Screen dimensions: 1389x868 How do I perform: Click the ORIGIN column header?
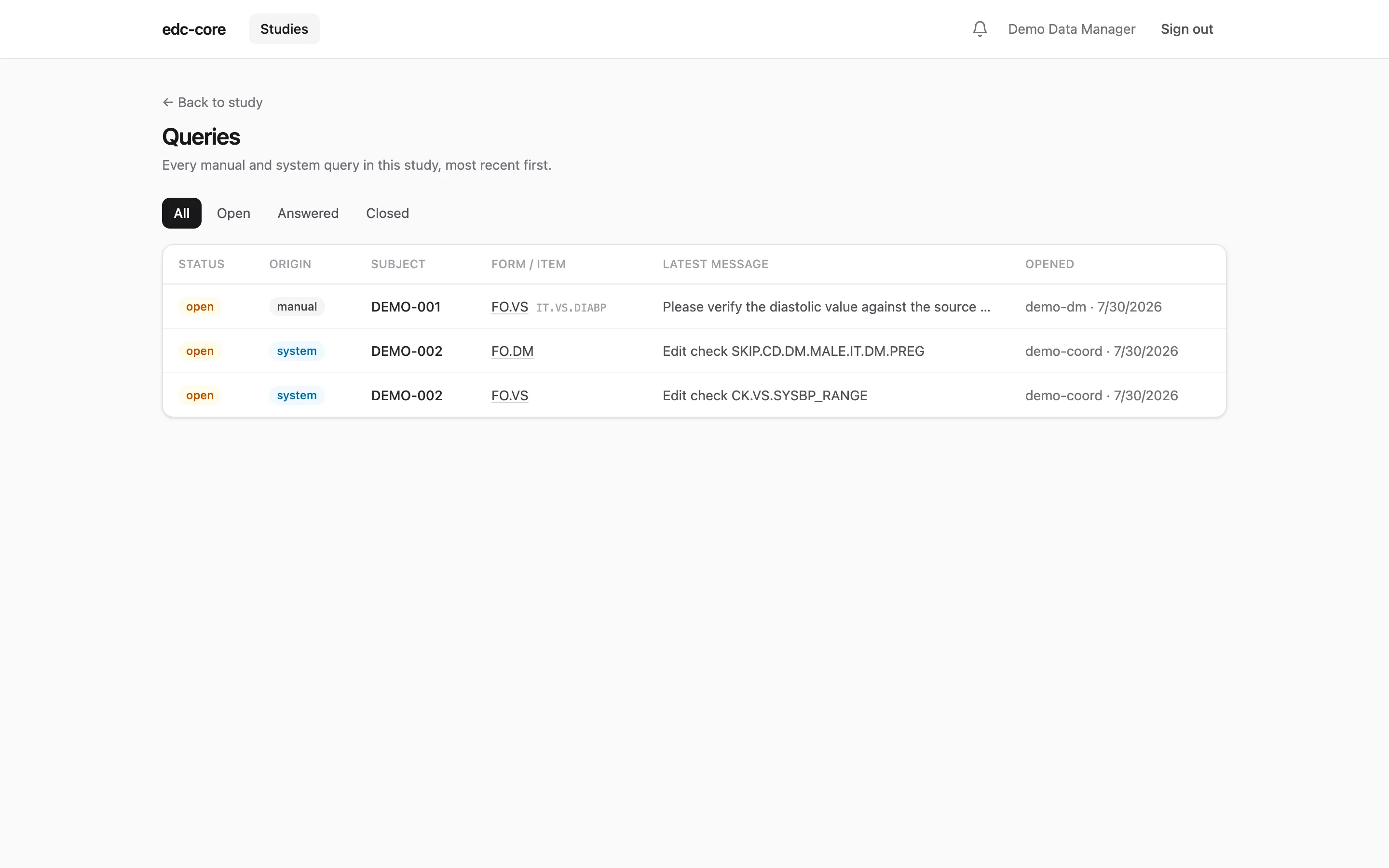[290, 264]
